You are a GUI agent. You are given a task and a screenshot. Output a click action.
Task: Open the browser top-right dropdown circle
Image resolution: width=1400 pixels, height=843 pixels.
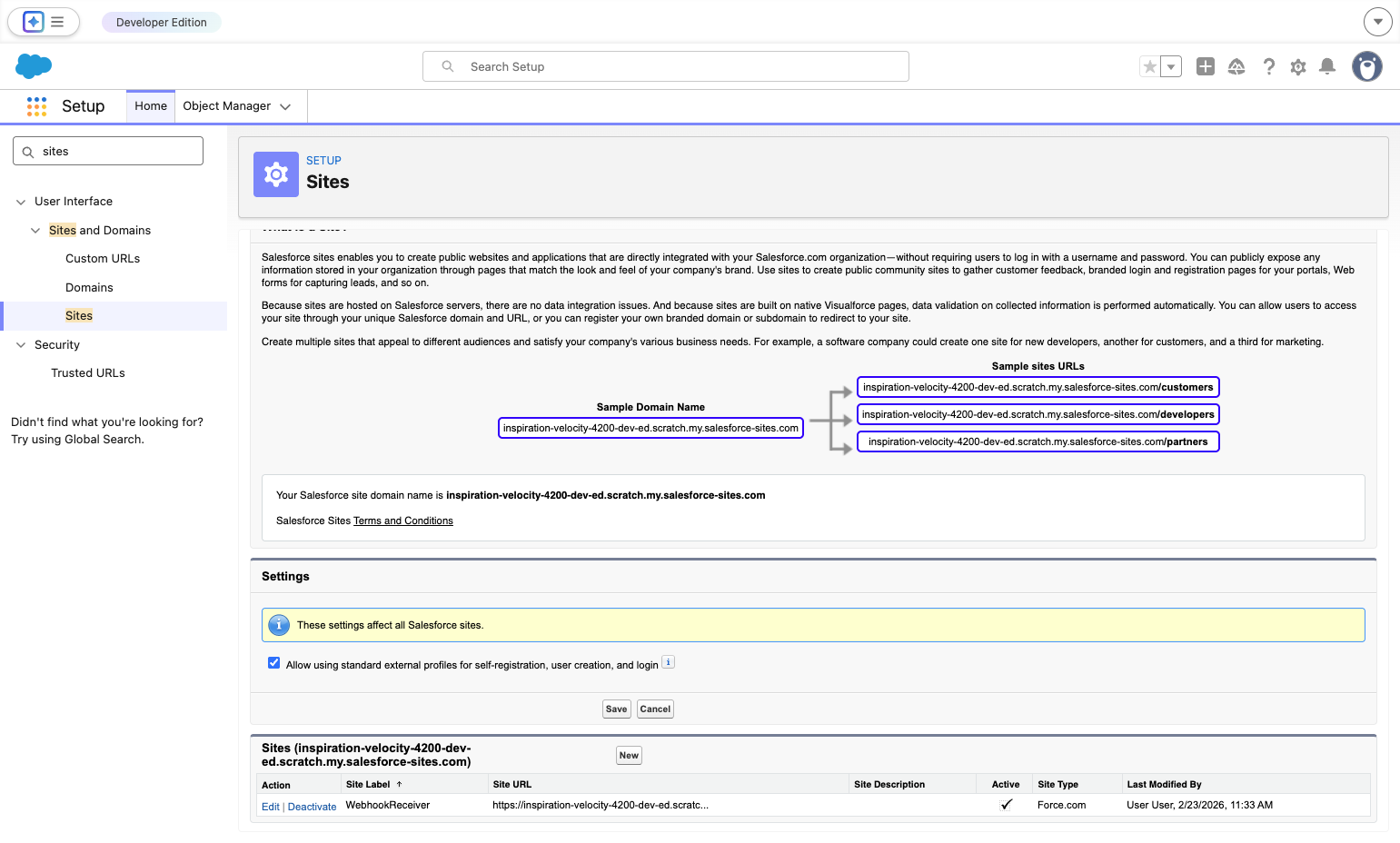coord(1378,22)
